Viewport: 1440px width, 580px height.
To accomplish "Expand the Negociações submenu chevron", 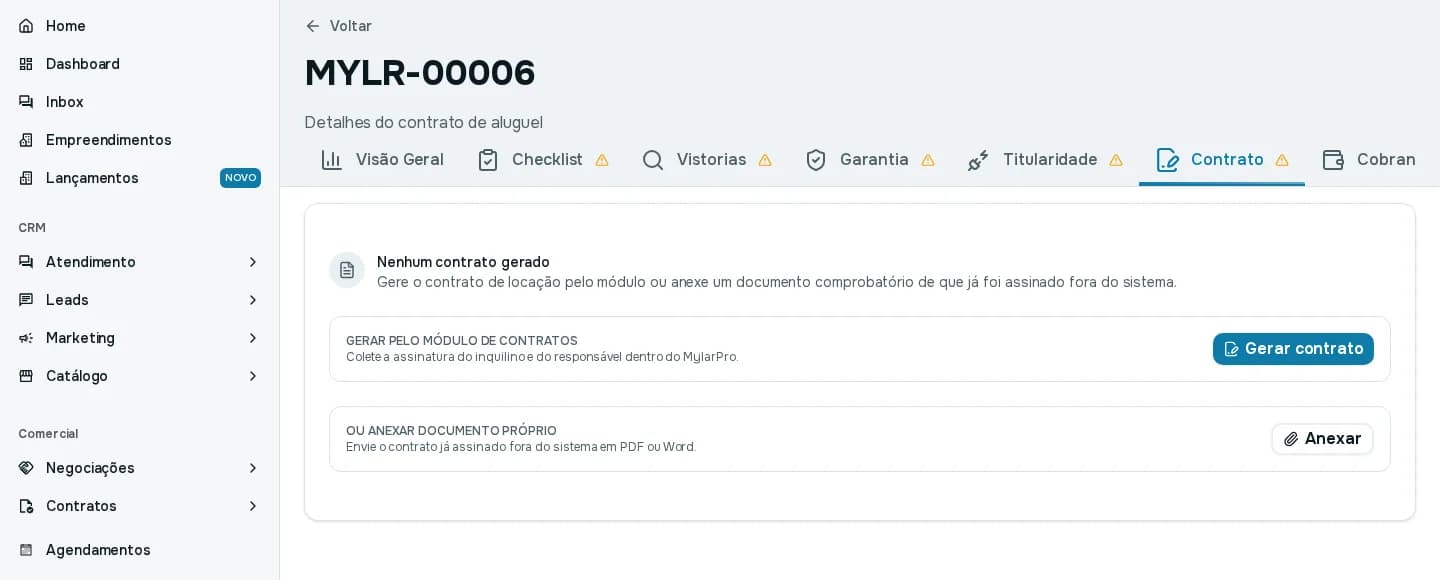I will click(253, 468).
